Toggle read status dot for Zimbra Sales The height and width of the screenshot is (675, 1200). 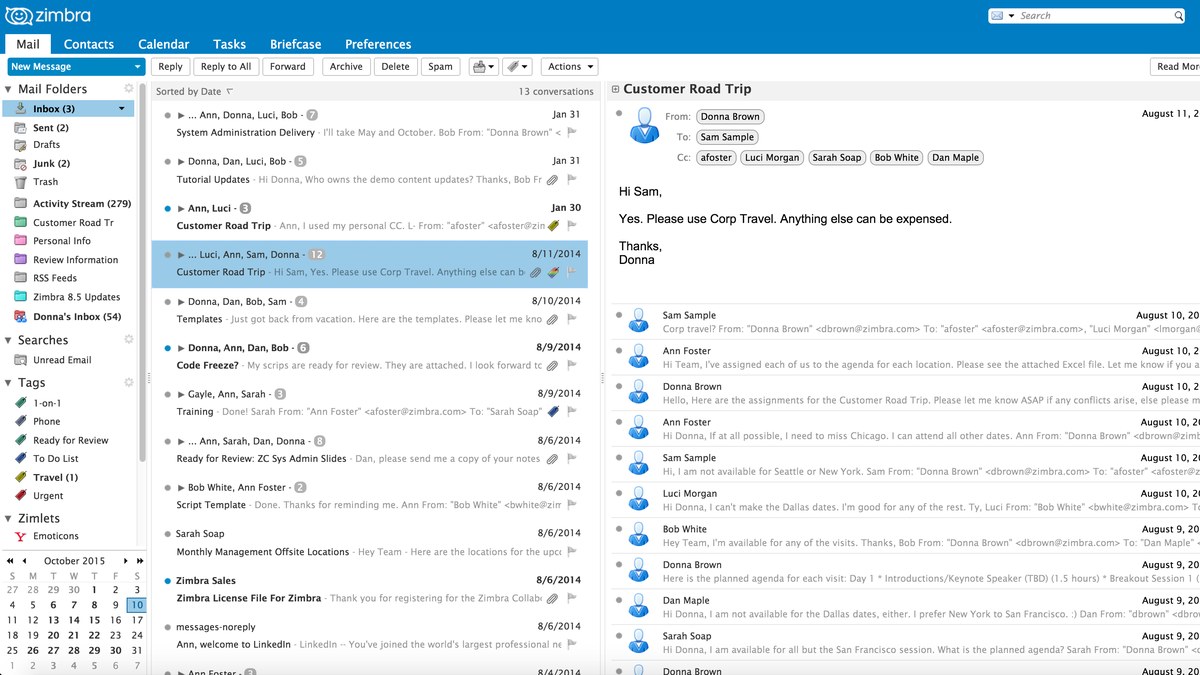(x=167, y=580)
